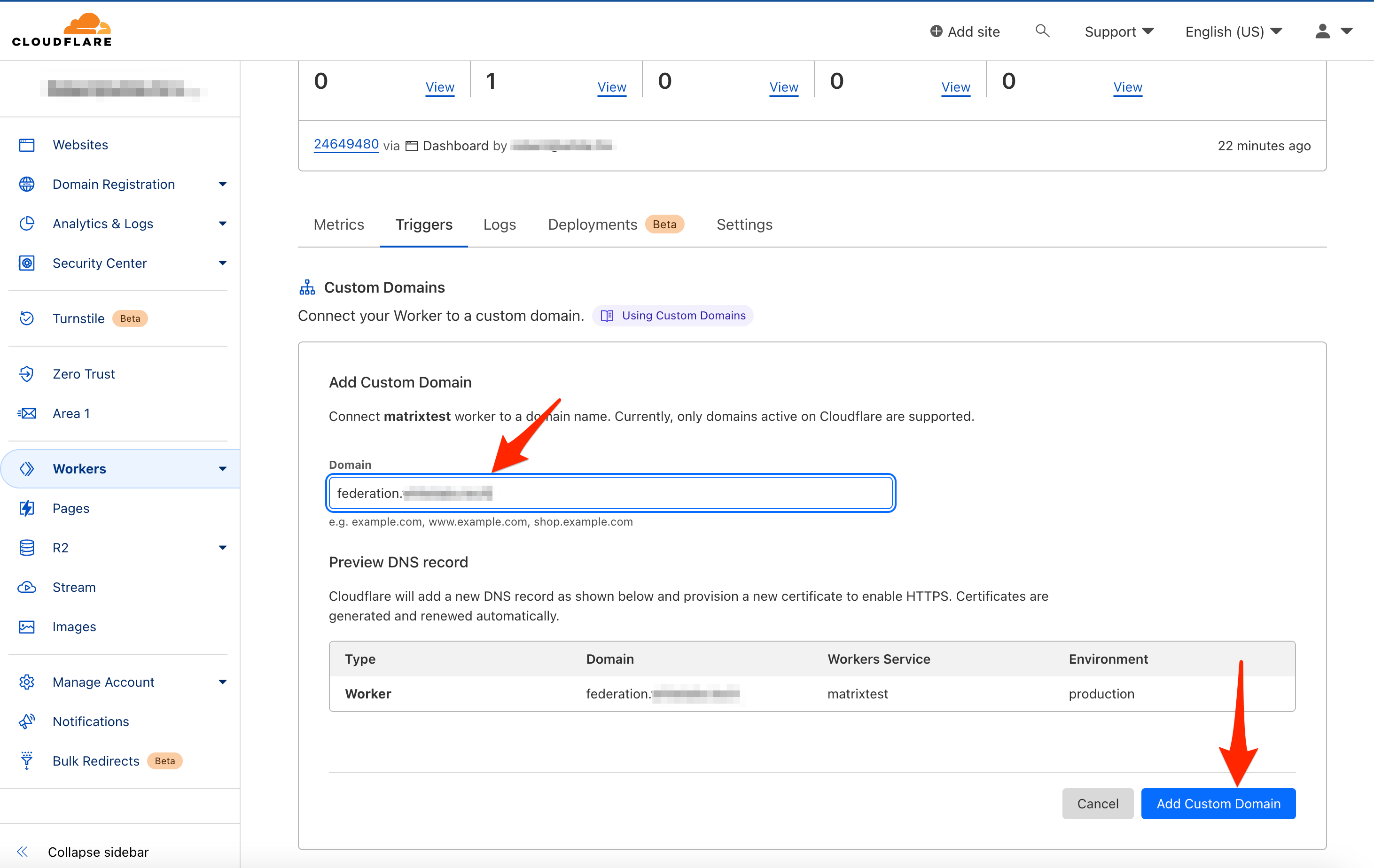Collapse sidebar using double-chevron icon
This screenshot has height=868, width=1374.
[x=22, y=852]
